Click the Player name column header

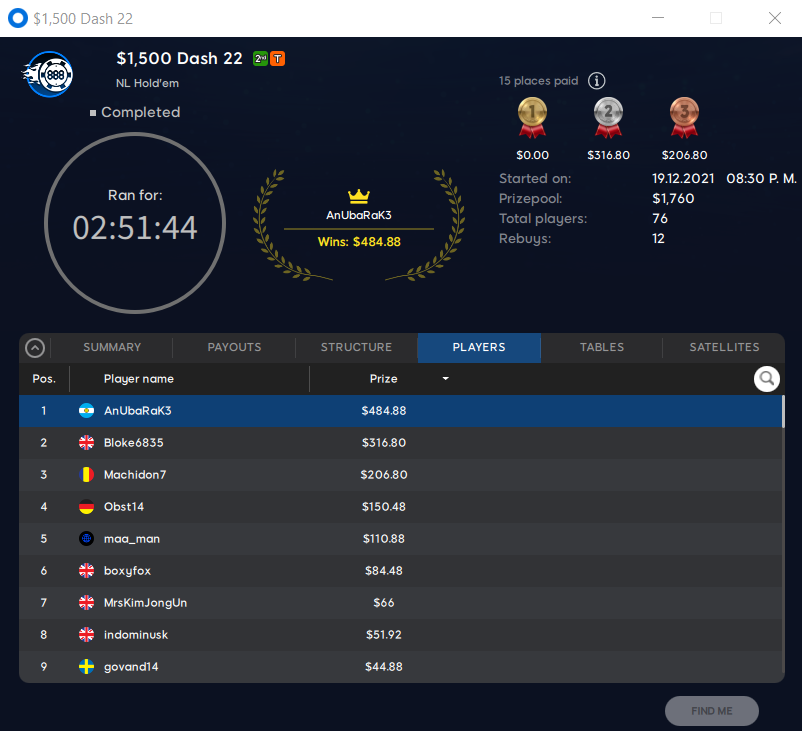coord(139,379)
